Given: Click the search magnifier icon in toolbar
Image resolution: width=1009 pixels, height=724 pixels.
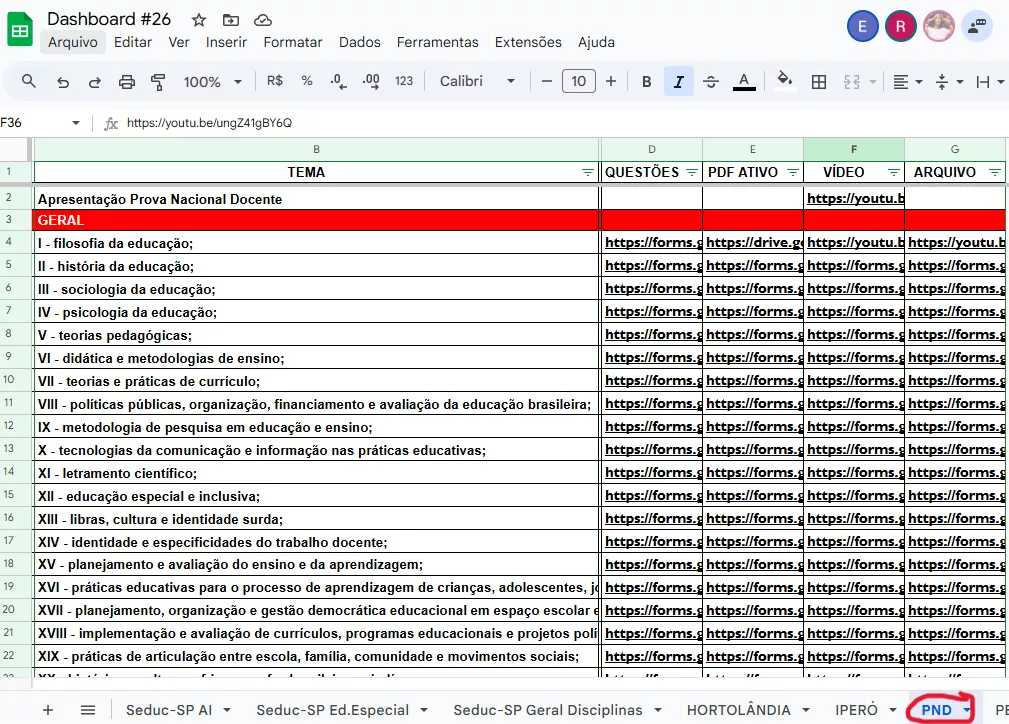Looking at the screenshot, I should point(29,82).
